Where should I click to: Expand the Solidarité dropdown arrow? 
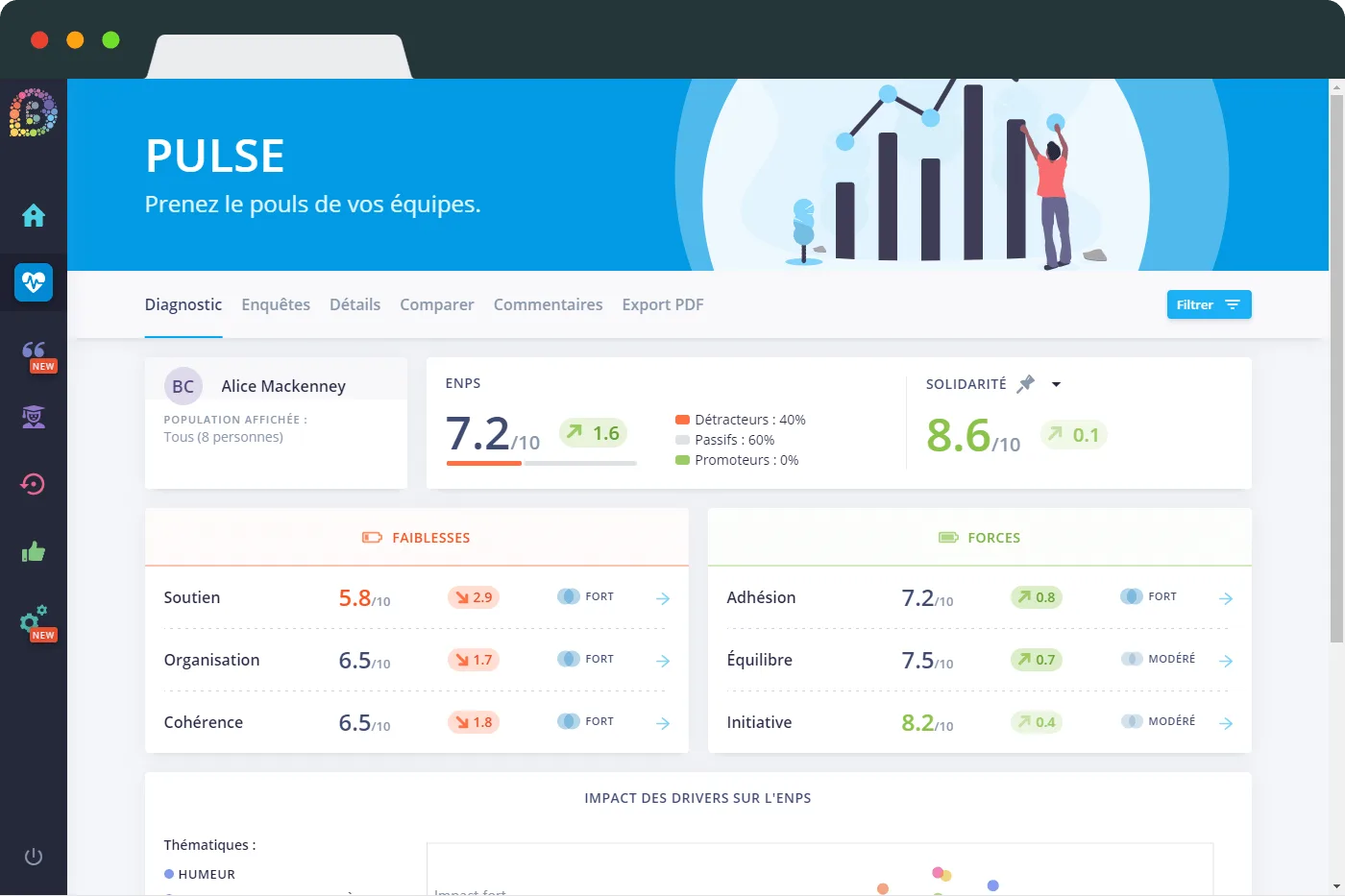pyautogui.click(x=1056, y=384)
